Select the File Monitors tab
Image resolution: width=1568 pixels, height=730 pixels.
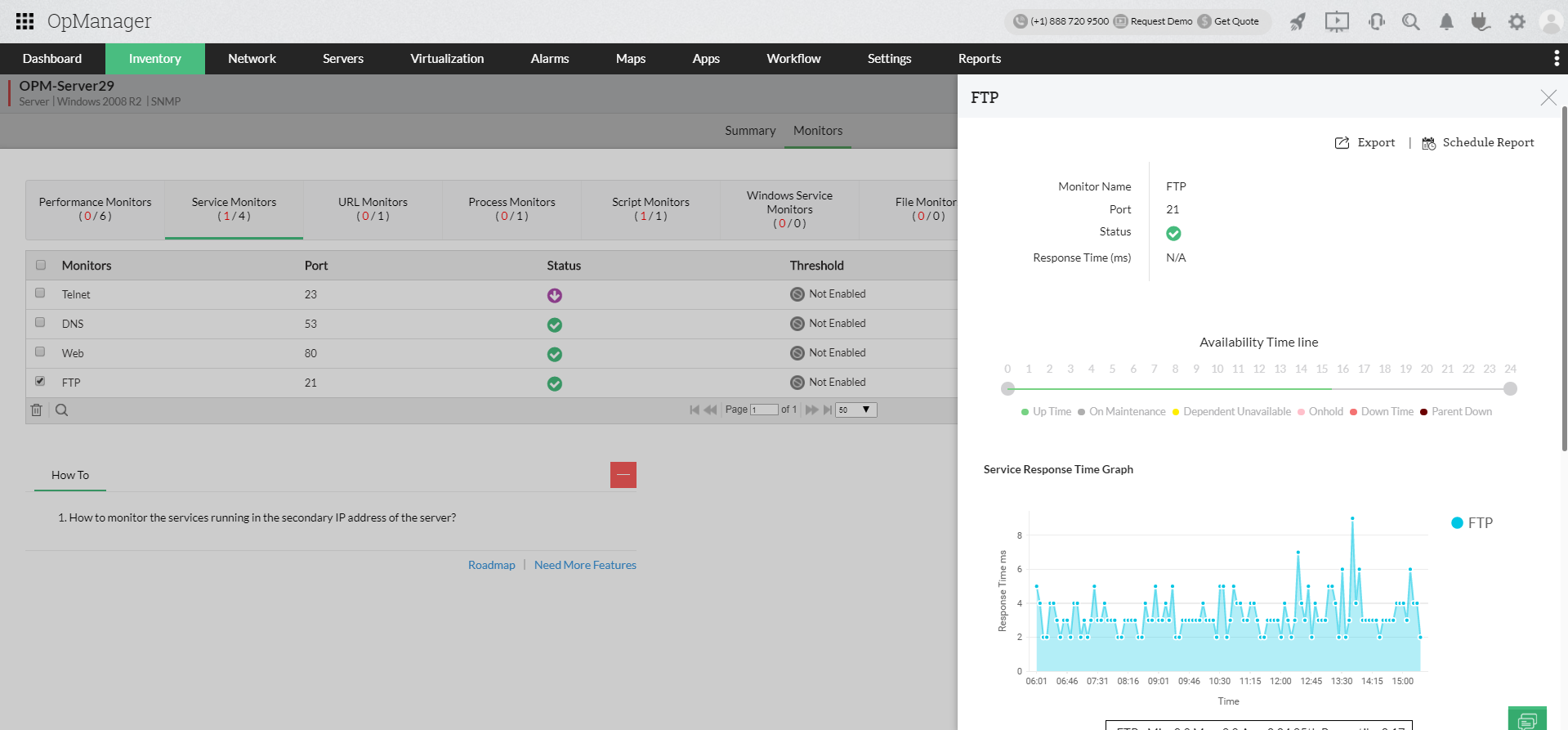[909, 209]
